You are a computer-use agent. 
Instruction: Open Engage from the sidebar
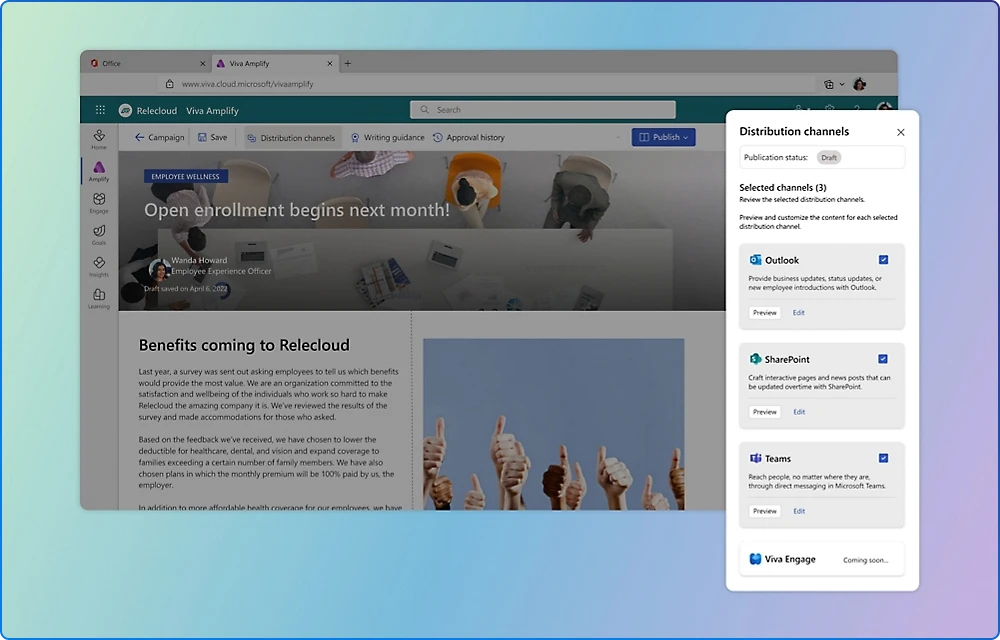(99, 203)
